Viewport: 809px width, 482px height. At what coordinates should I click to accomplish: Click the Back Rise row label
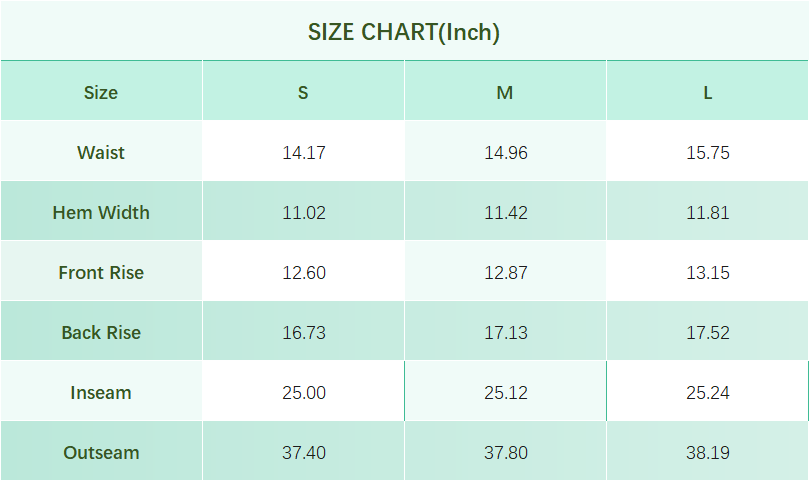point(101,333)
